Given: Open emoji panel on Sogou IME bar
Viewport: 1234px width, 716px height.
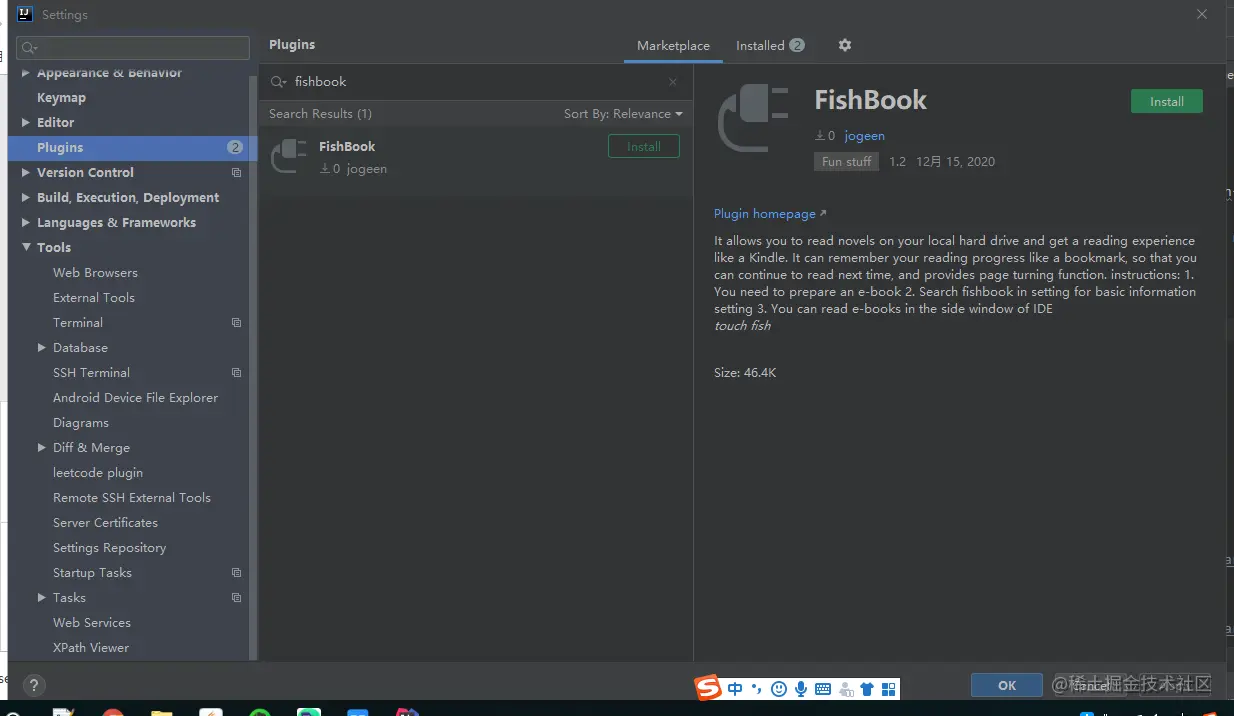Looking at the screenshot, I should [x=779, y=688].
